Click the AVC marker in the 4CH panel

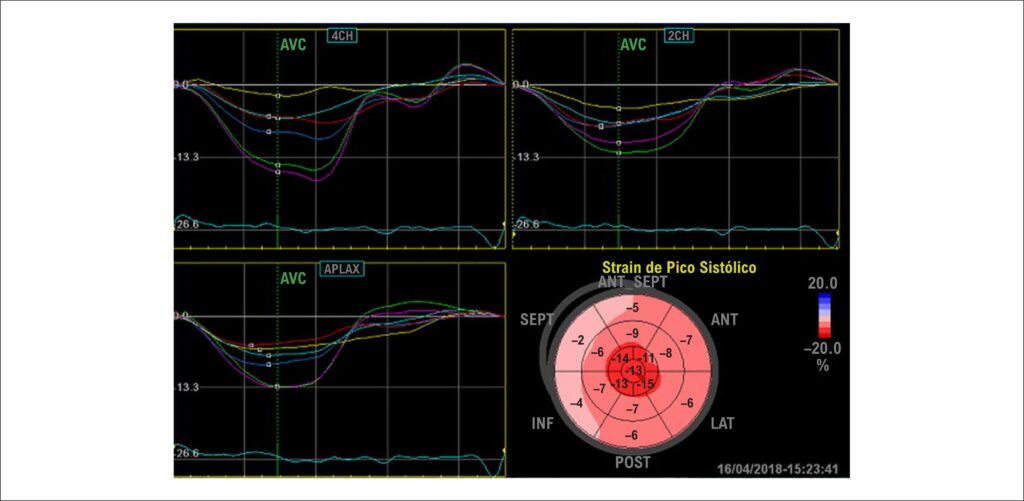pos(293,46)
